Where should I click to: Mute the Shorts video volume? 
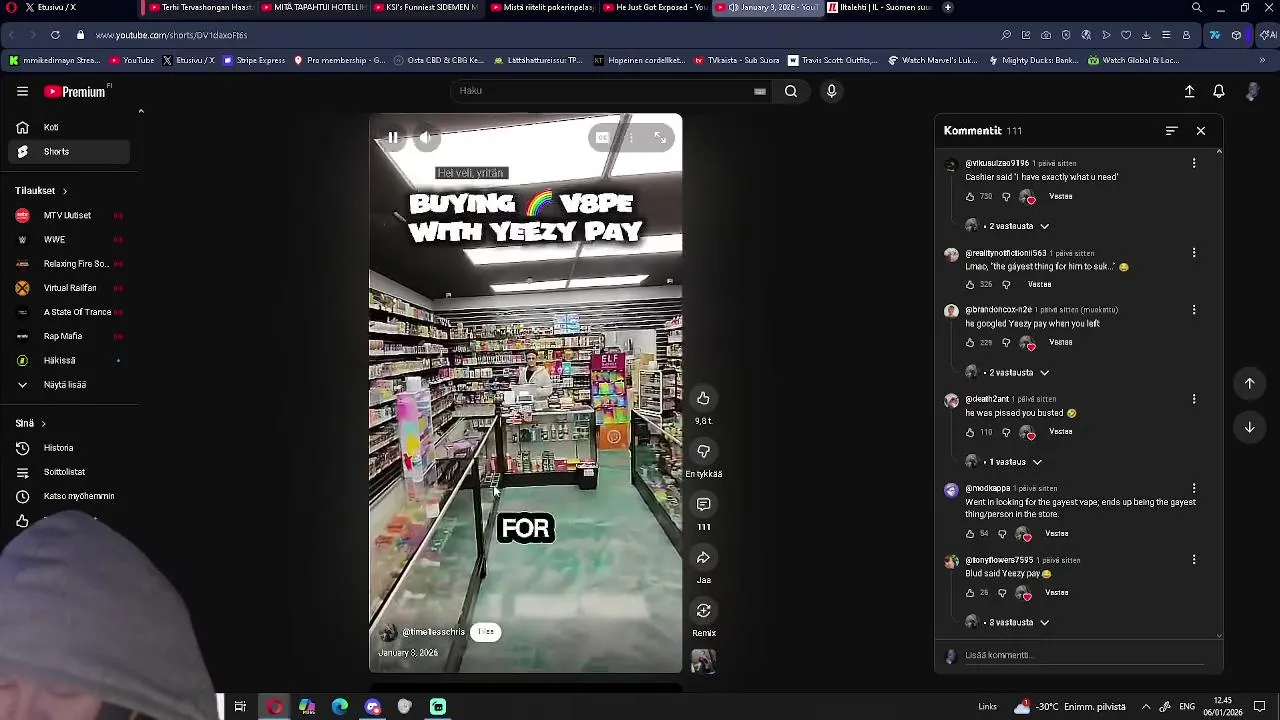tap(425, 138)
